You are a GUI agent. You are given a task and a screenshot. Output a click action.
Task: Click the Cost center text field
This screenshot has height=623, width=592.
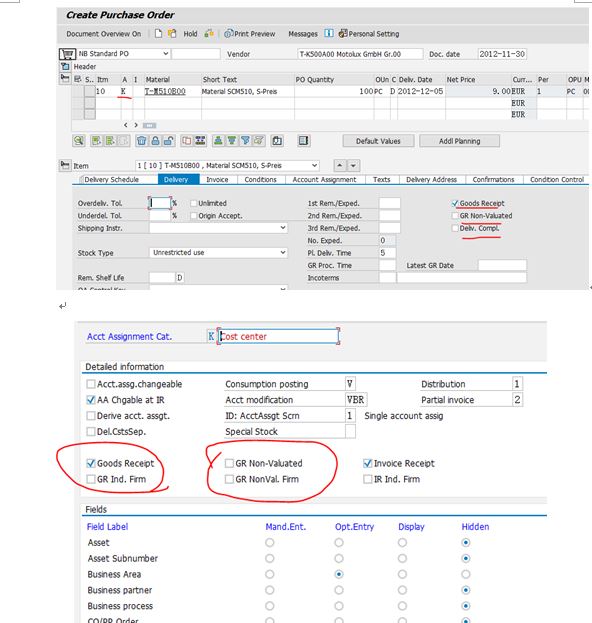279,337
